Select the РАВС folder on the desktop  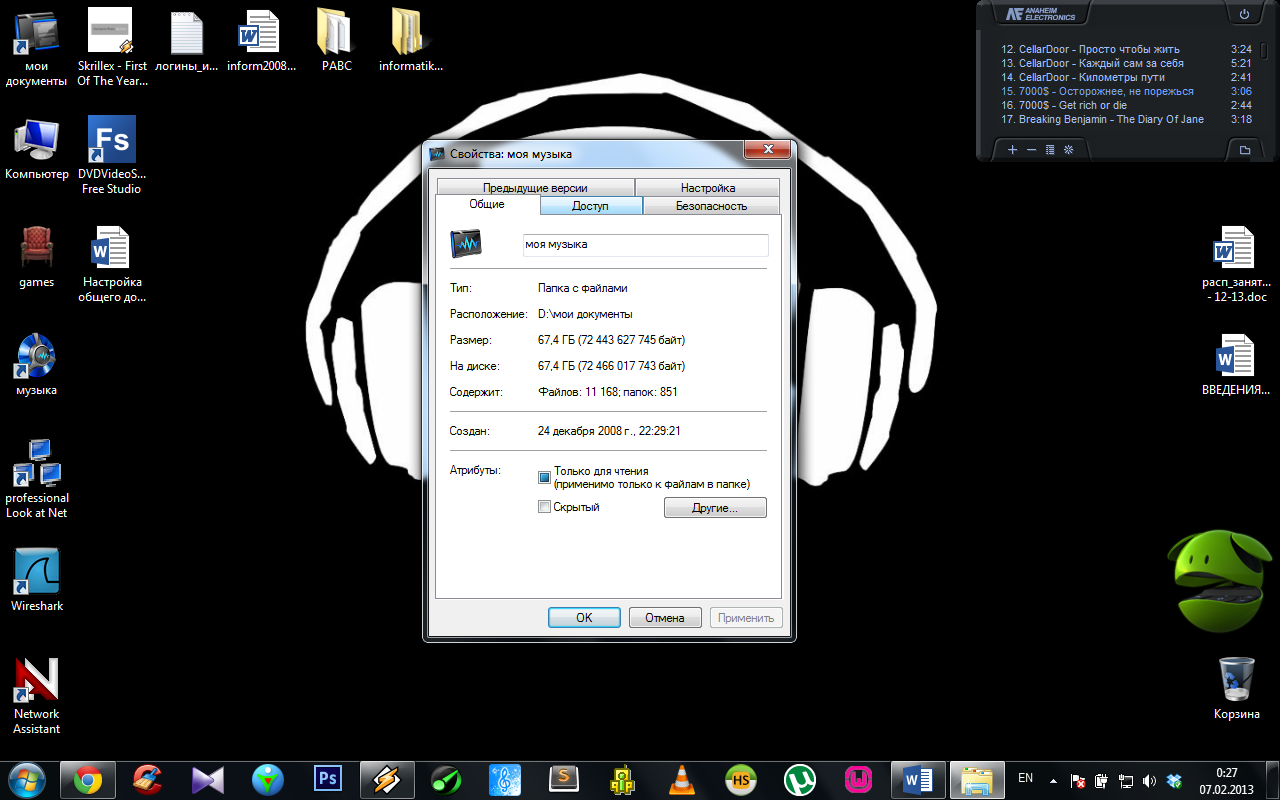click(x=336, y=40)
